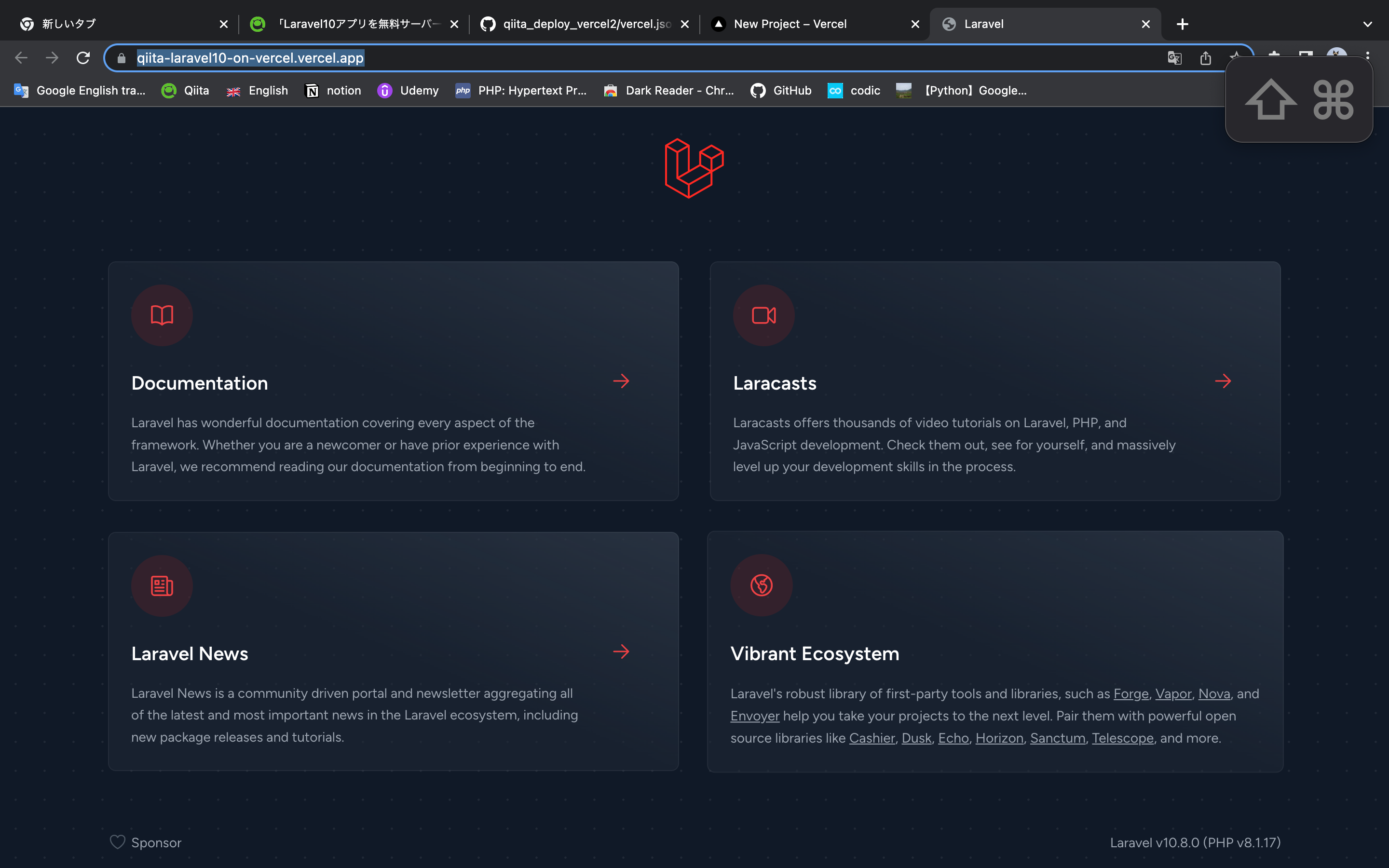Screen dimensions: 1389x868
Task: Open the English bookmark with UK flag
Action: [257, 91]
